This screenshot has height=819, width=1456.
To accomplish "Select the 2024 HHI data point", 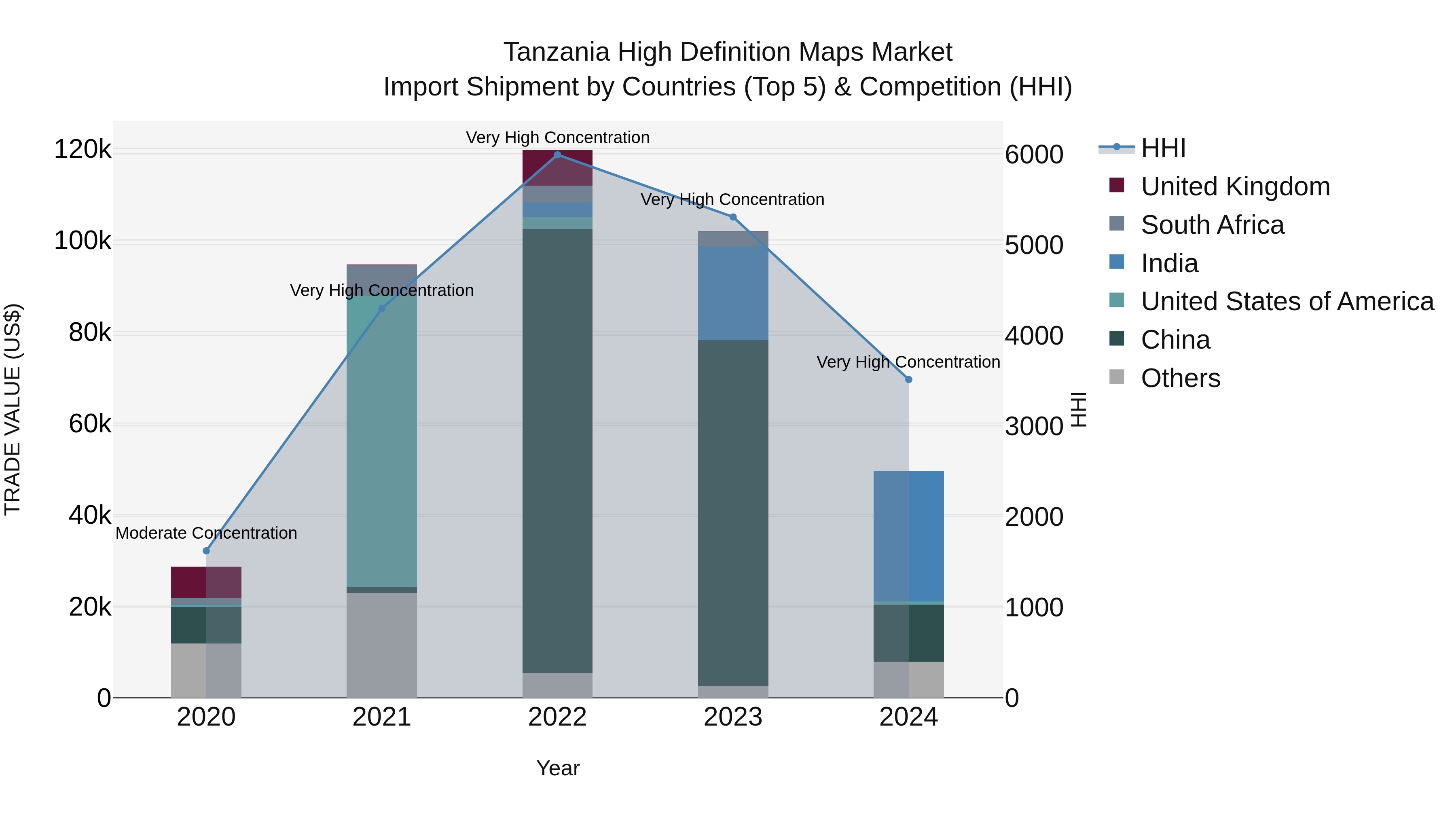I will 909,380.
